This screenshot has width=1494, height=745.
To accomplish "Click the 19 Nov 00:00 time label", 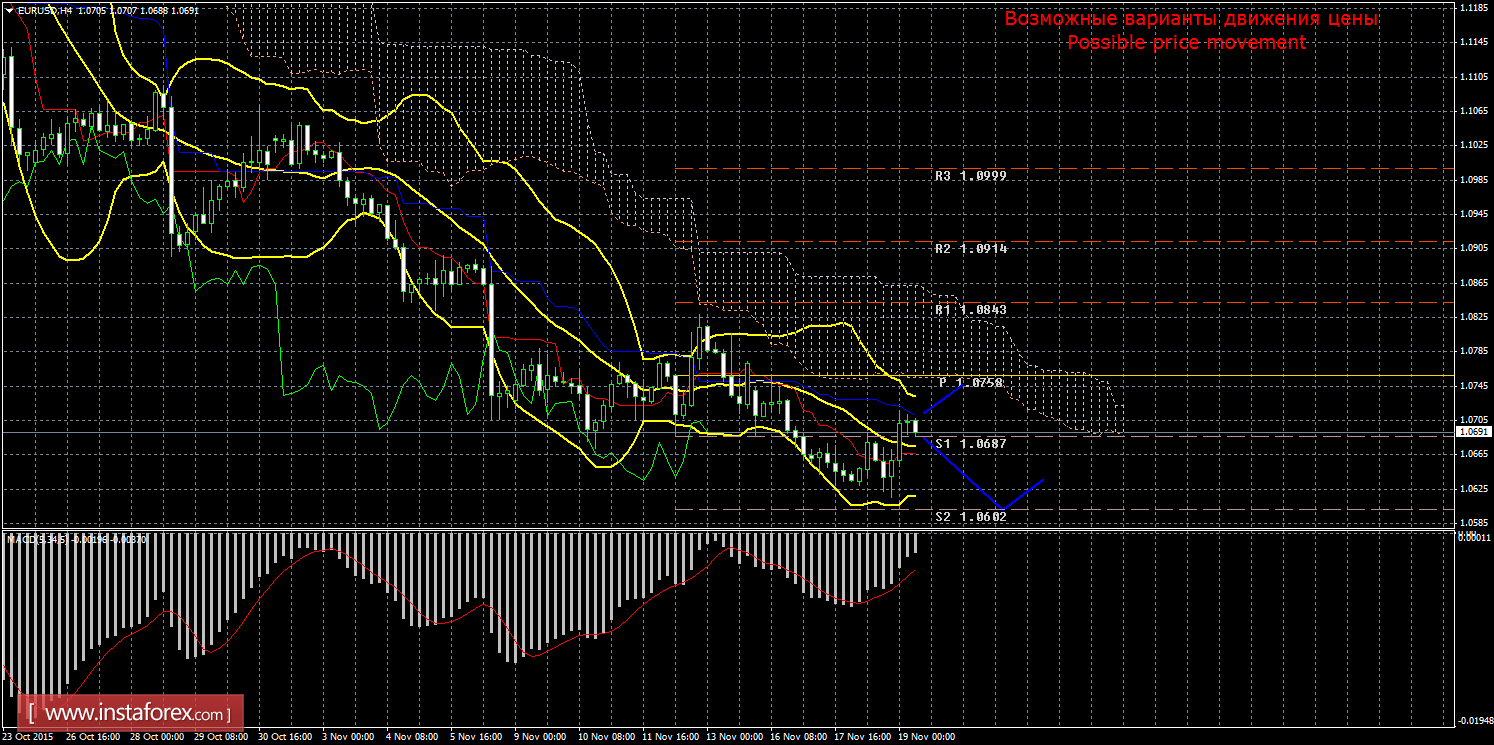I will point(924,737).
